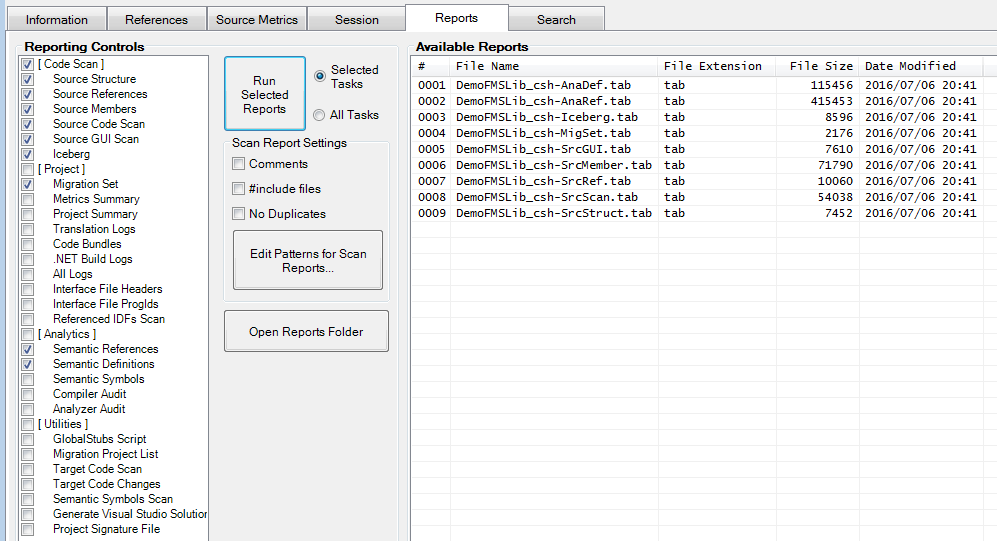The height and width of the screenshot is (541, 997).
Task: Click the Date Modified column header
Action: [910, 66]
